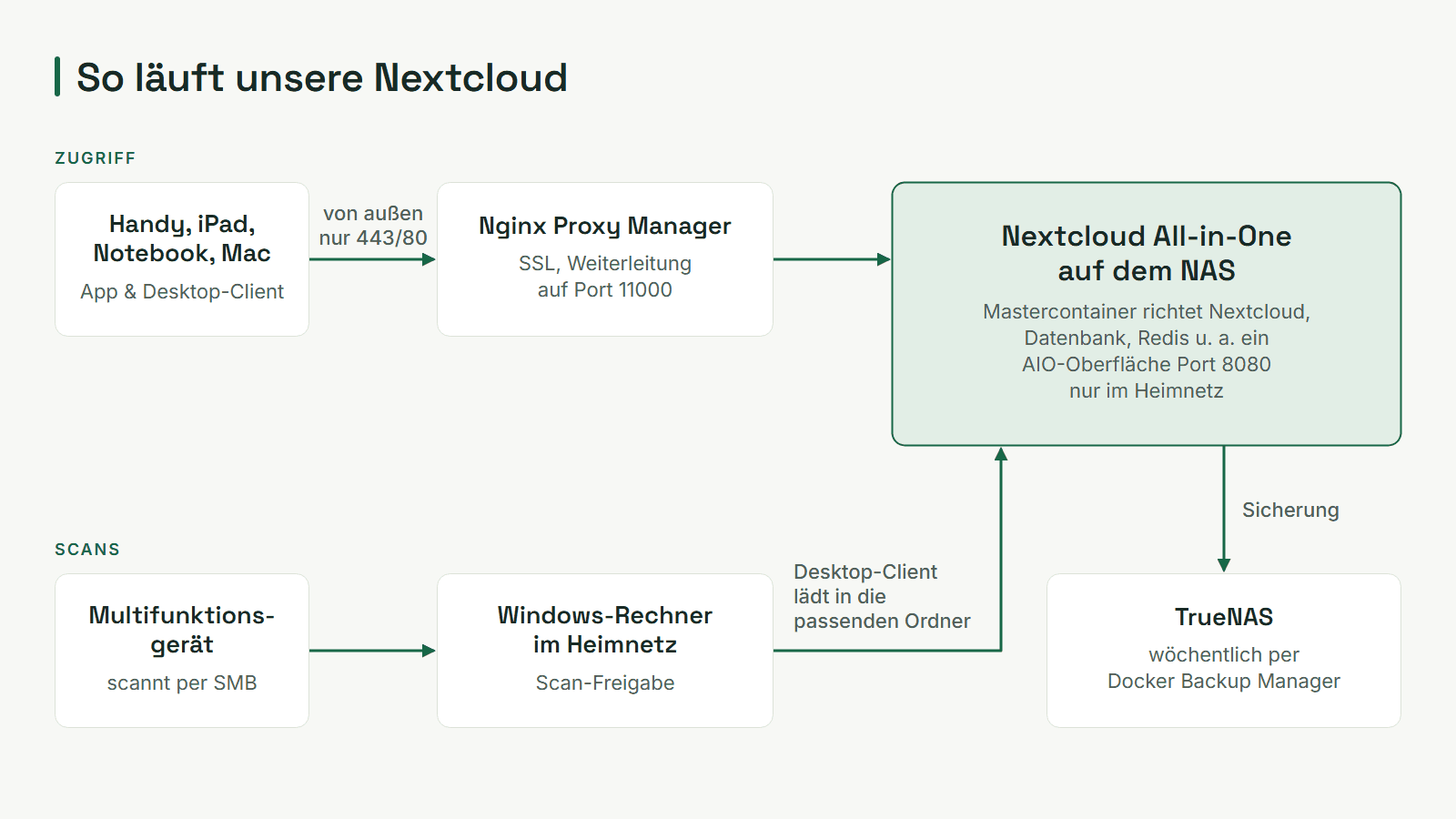Click 'wöchentlich per Docker Backup Manager' text
Image resolution: width=1456 pixels, height=819 pixels.
[1224, 668]
